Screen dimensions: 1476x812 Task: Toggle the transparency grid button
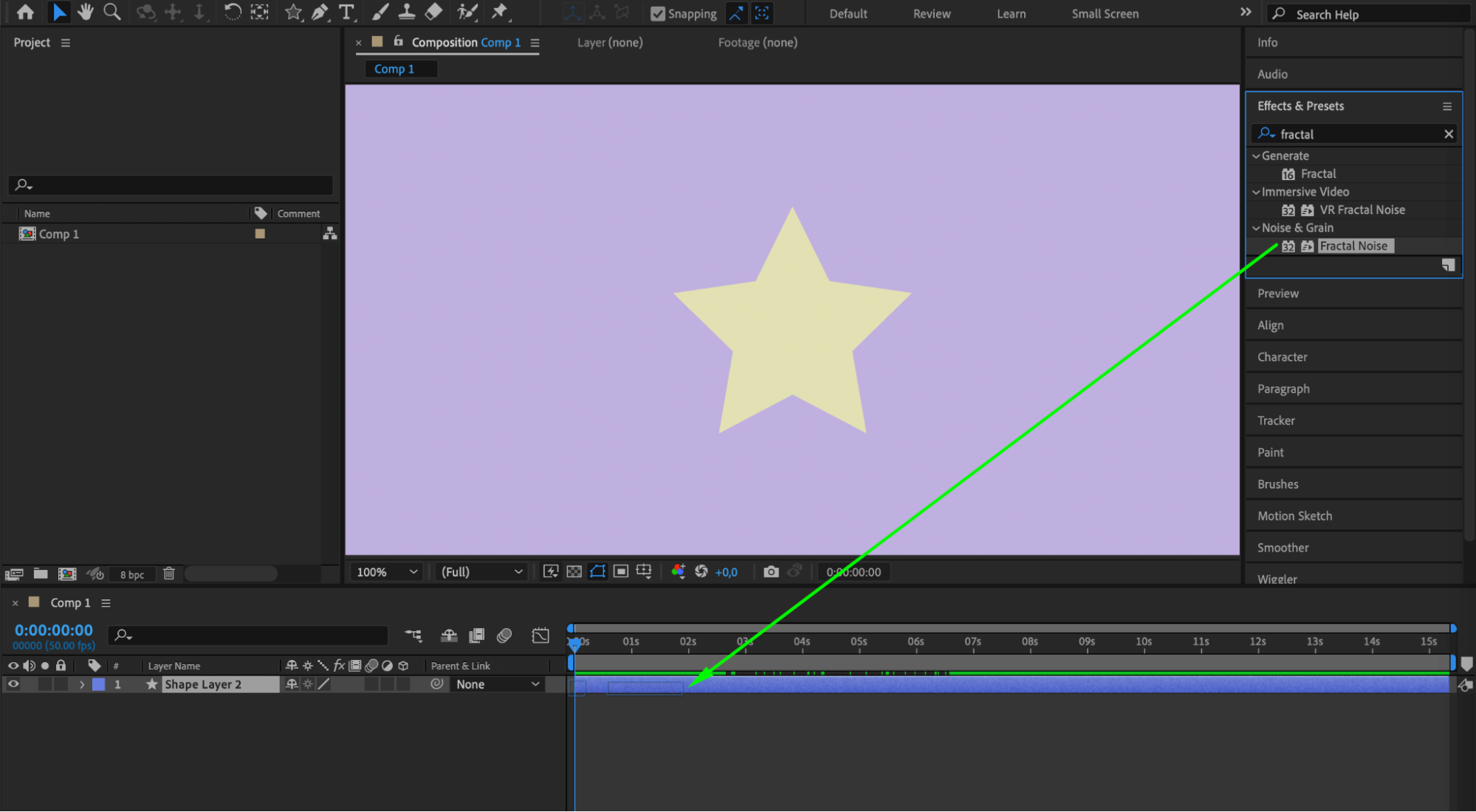(x=574, y=572)
